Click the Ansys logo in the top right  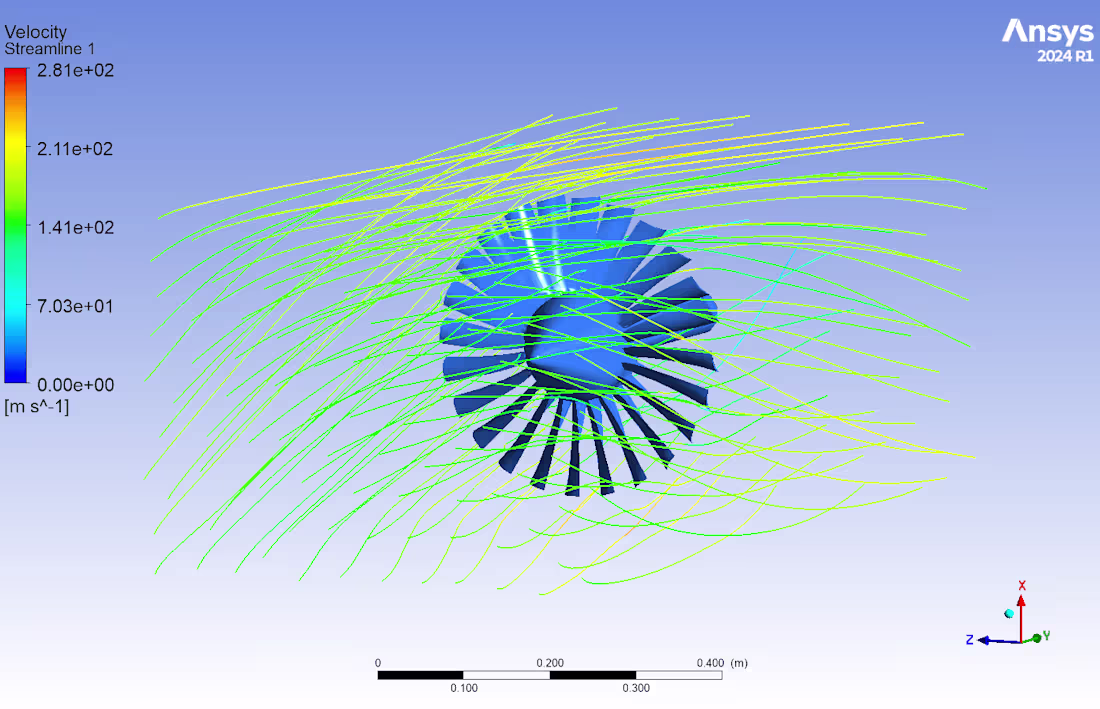click(1047, 31)
